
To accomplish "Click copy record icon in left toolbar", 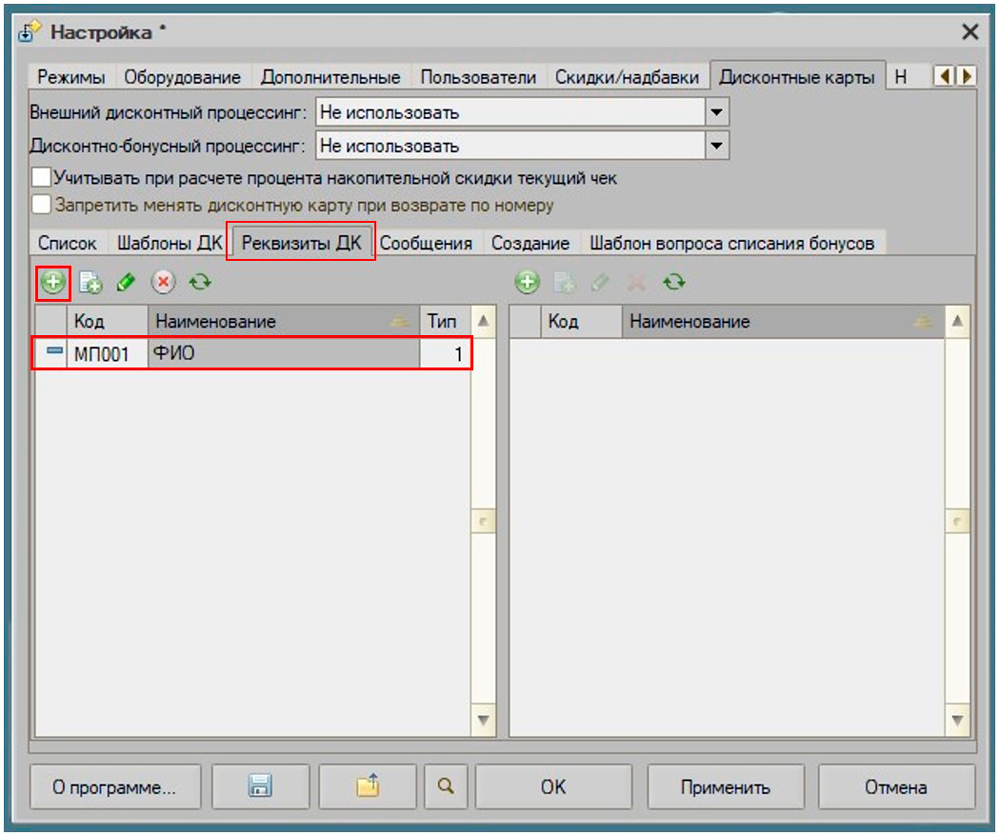I will coord(90,283).
